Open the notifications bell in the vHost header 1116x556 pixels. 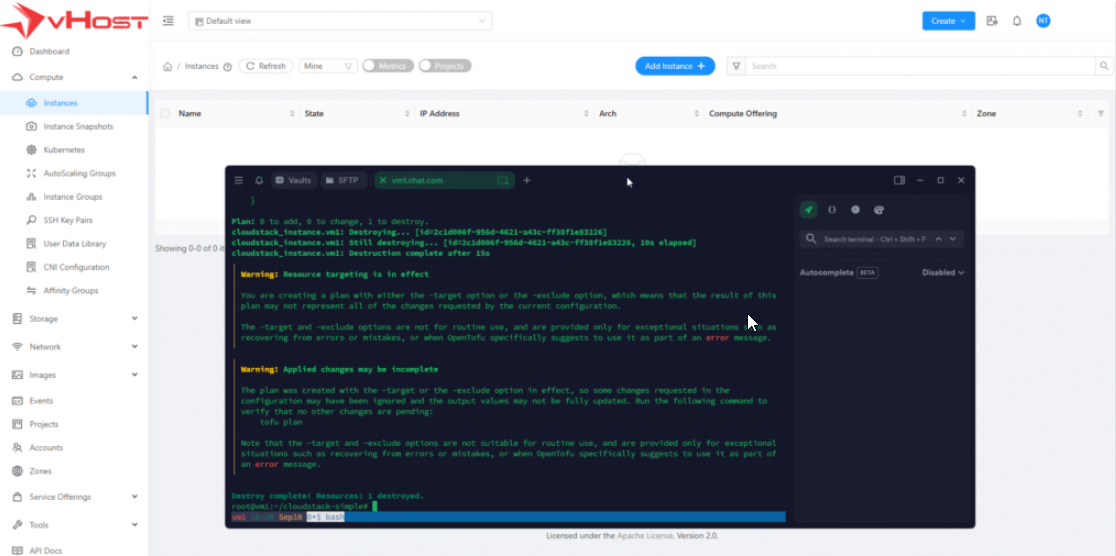click(1017, 21)
